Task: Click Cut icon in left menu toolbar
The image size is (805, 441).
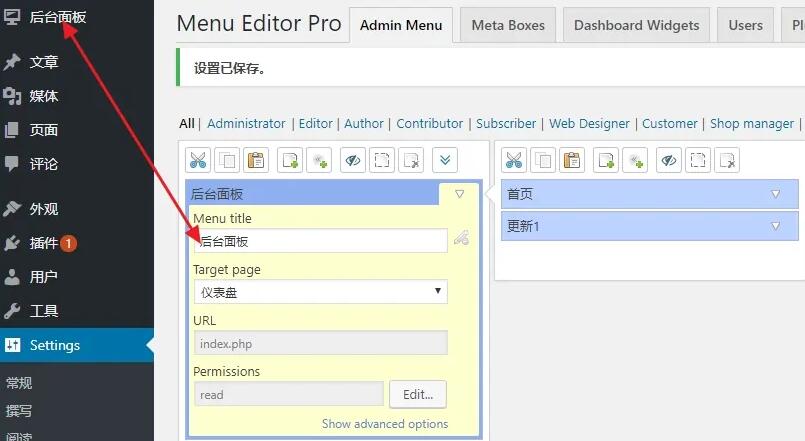Action: [x=198, y=160]
